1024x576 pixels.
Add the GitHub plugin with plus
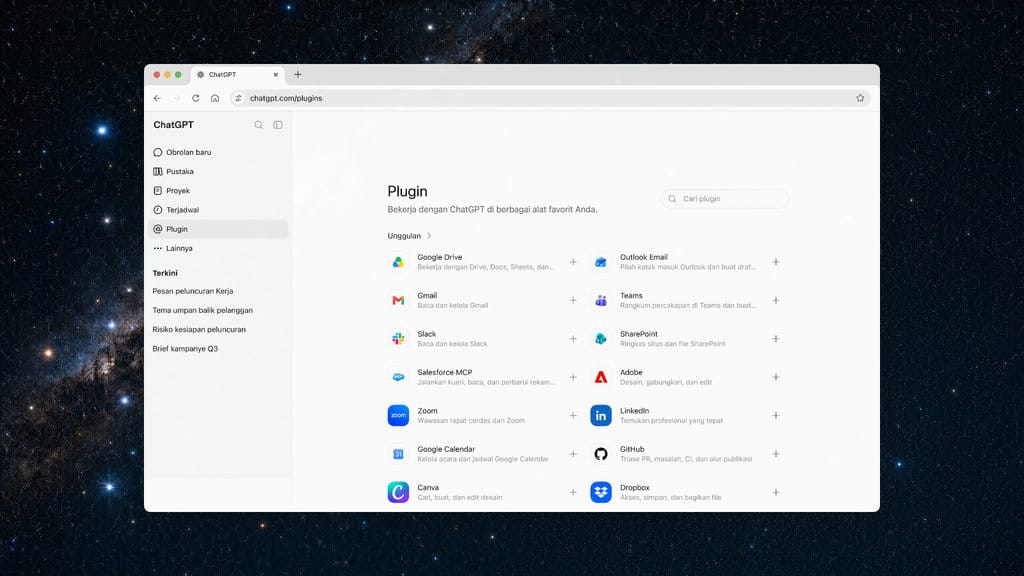[776, 454]
